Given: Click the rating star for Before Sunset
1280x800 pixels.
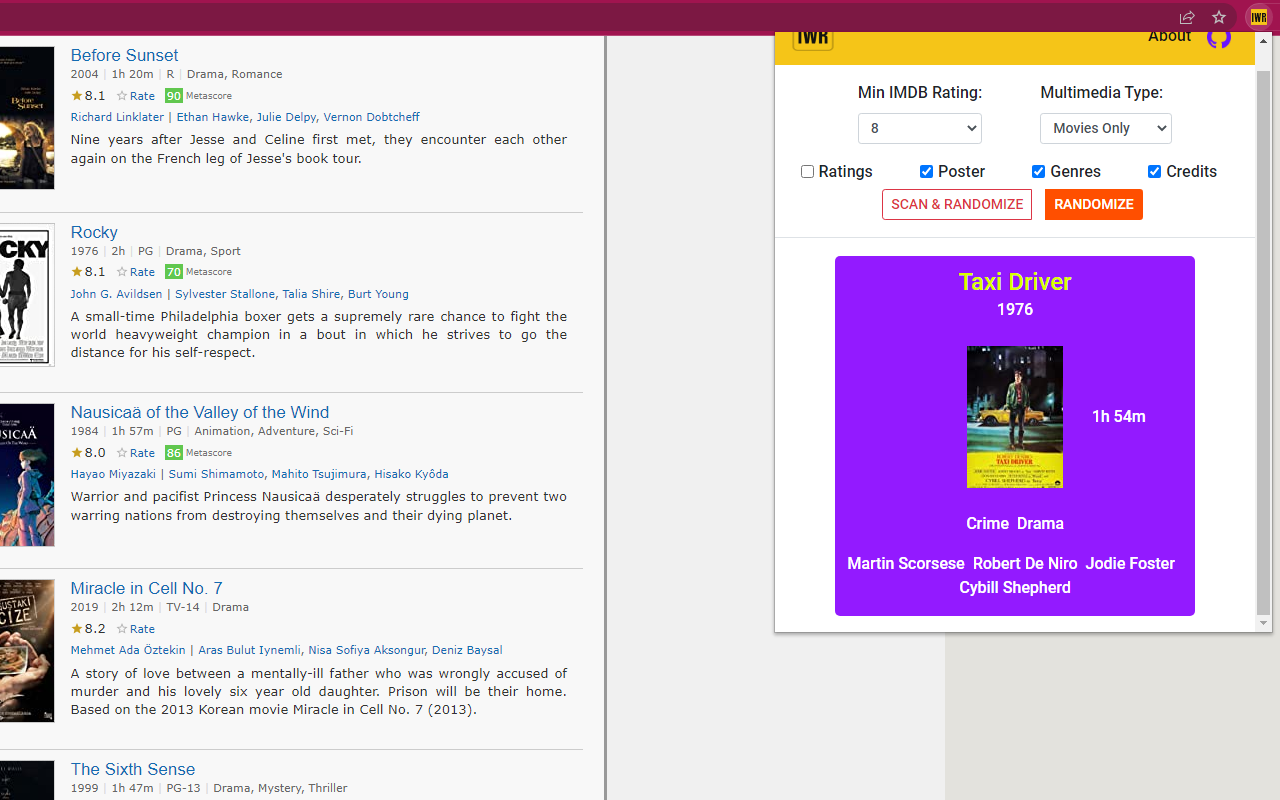Looking at the screenshot, I should click(x=77, y=96).
